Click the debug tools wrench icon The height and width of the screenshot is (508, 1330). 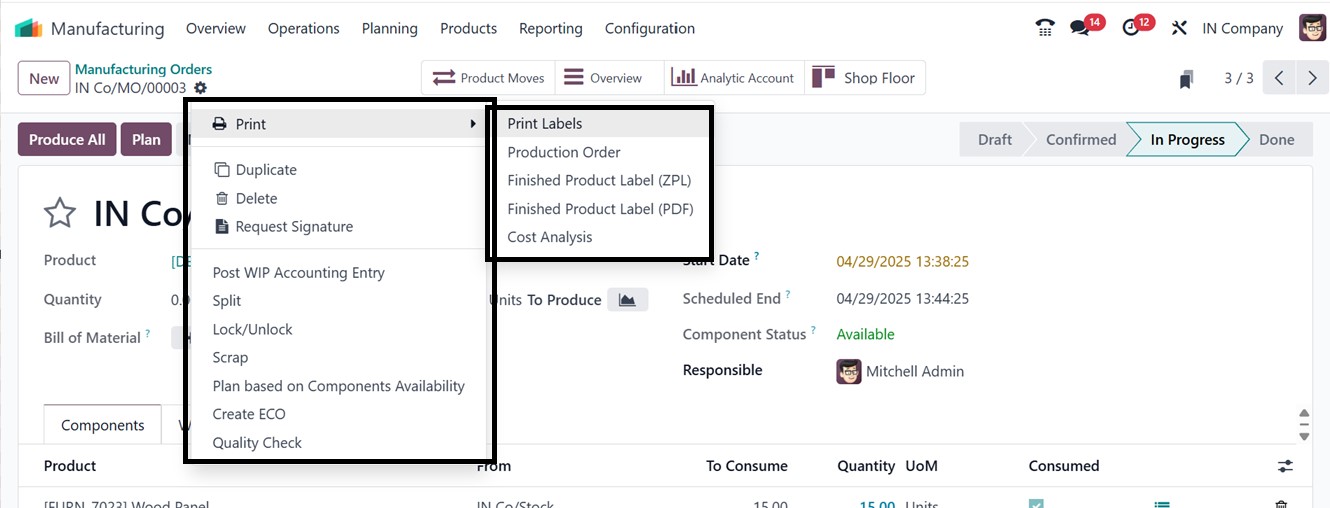[1179, 28]
